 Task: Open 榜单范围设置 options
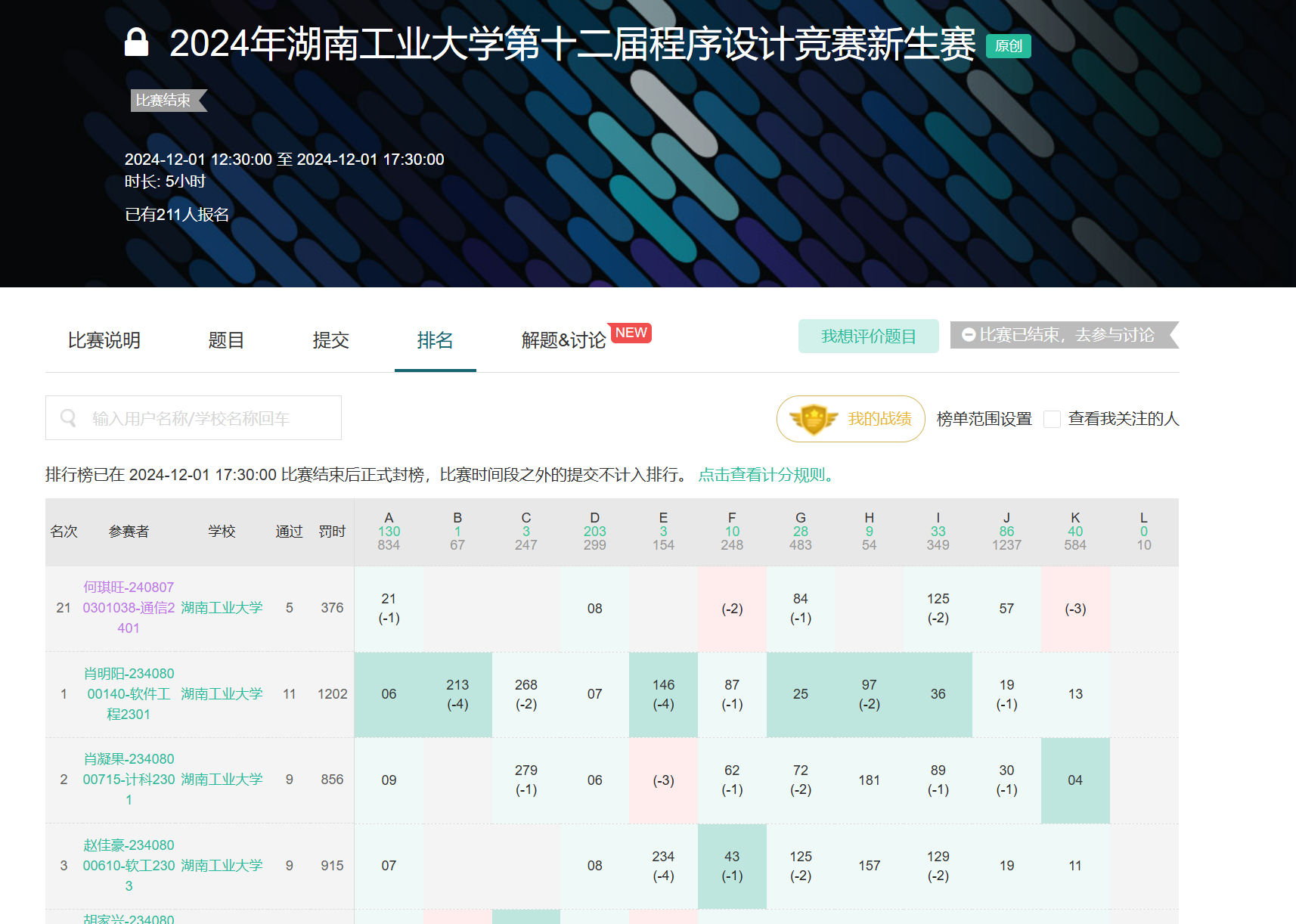pos(984,419)
